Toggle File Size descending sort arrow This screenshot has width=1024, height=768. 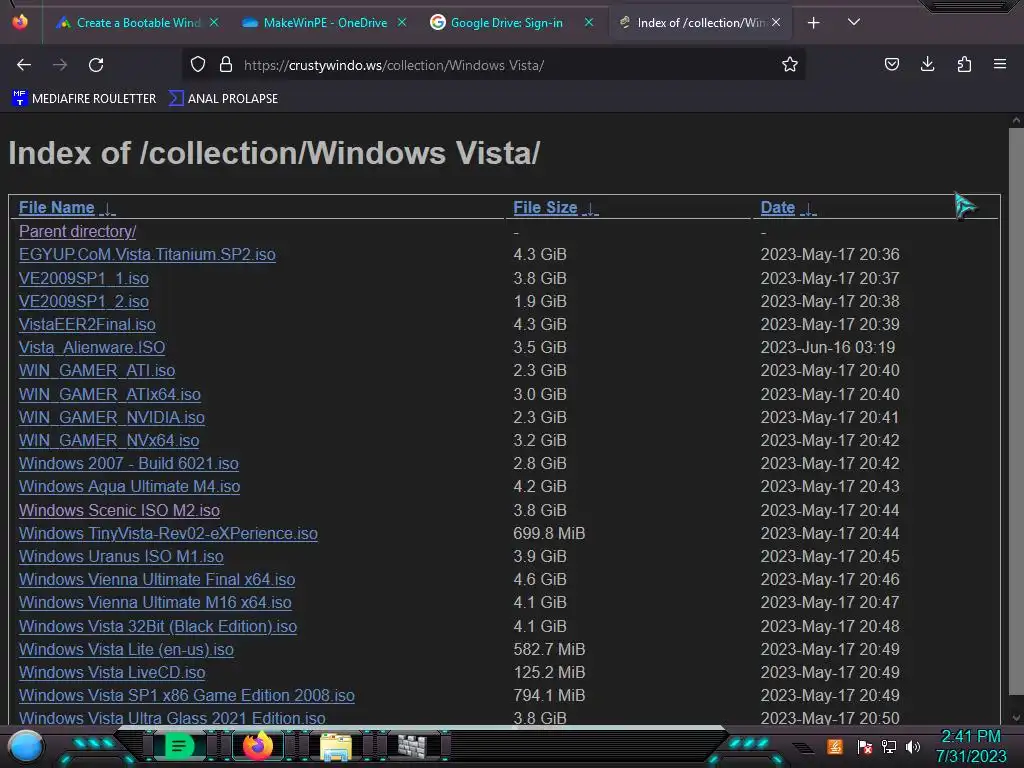pos(590,209)
